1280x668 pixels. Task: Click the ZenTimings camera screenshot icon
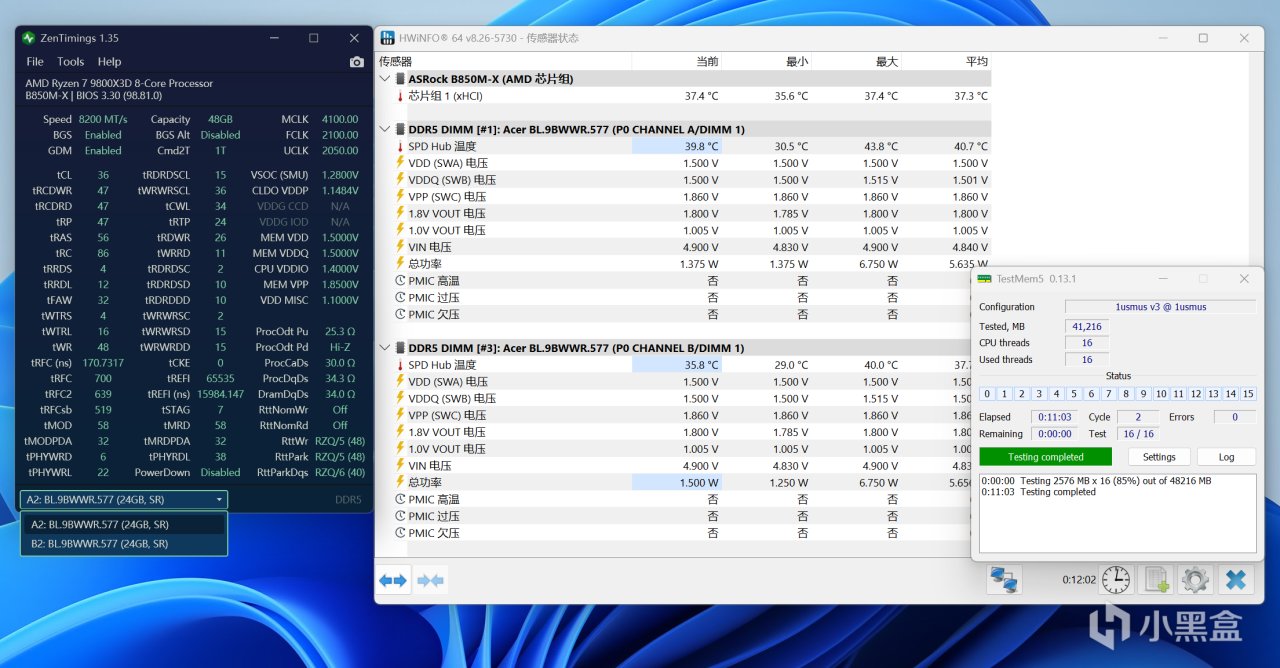356,62
